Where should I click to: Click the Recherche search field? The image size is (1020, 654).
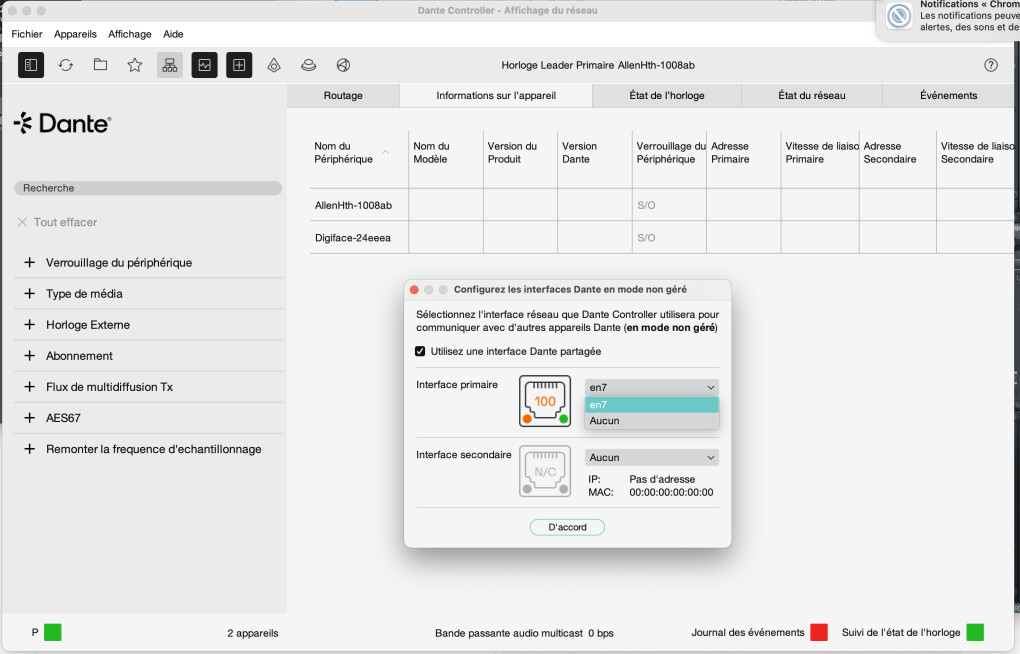pos(148,188)
